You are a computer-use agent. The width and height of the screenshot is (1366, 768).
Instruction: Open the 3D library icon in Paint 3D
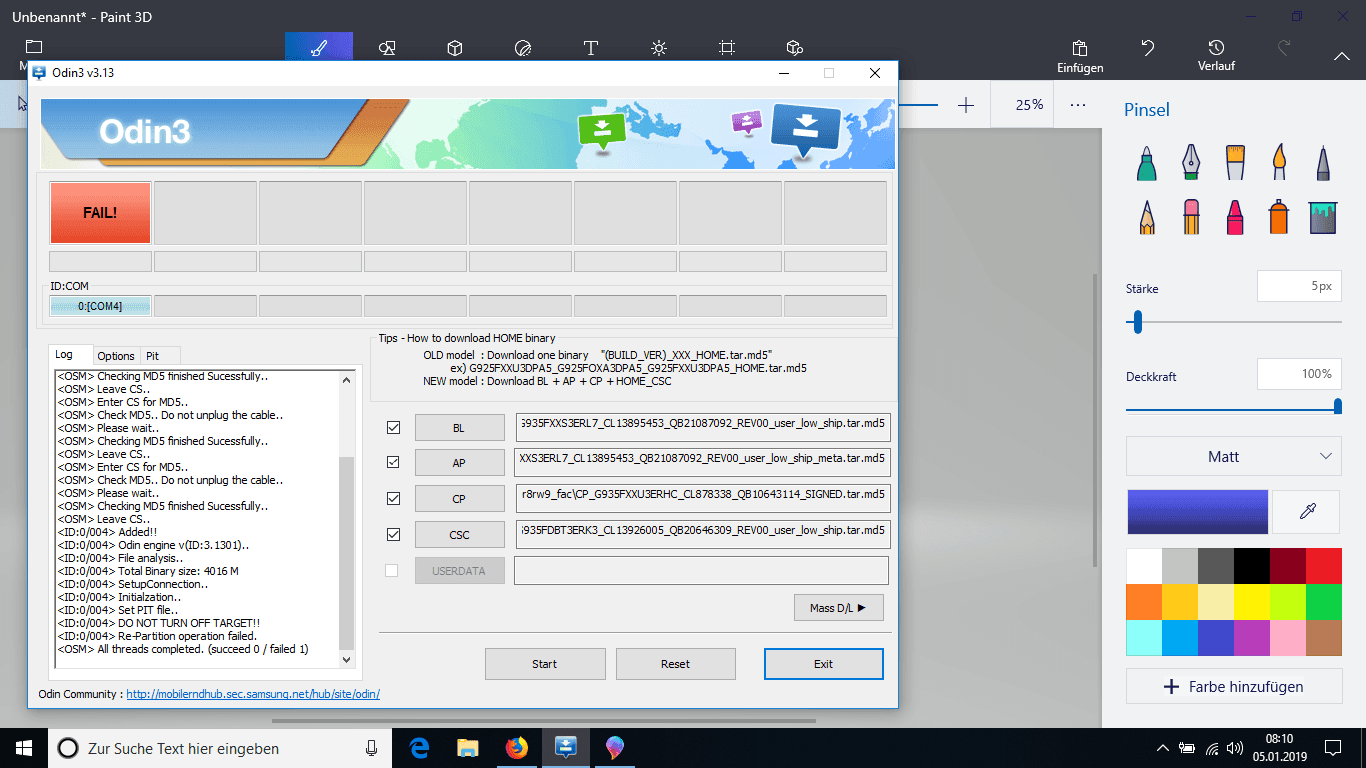[x=795, y=47]
